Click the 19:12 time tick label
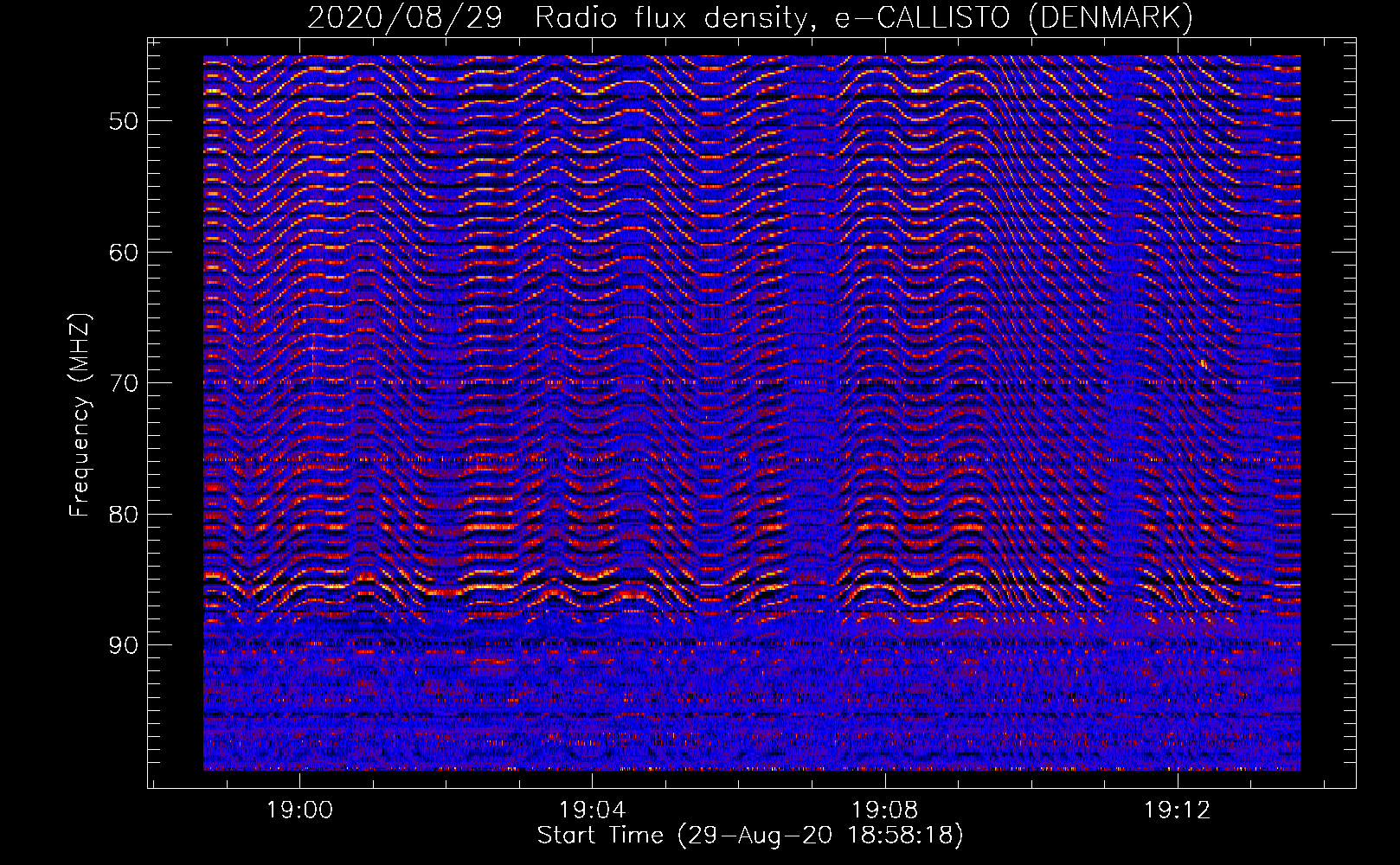The image size is (1400, 865). [x=1177, y=811]
